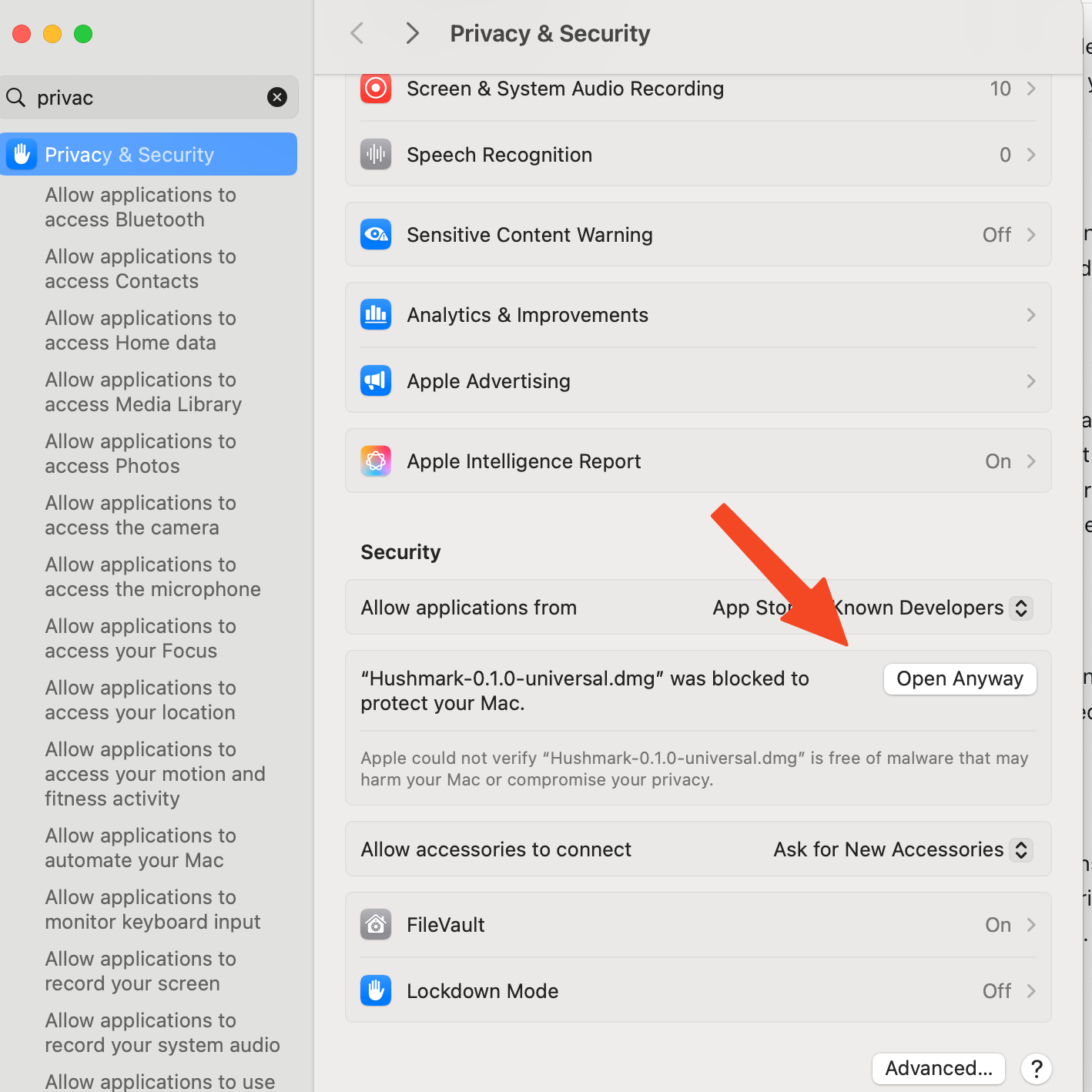Click the Open Anyway button
The height and width of the screenshot is (1092, 1092).
click(x=960, y=679)
